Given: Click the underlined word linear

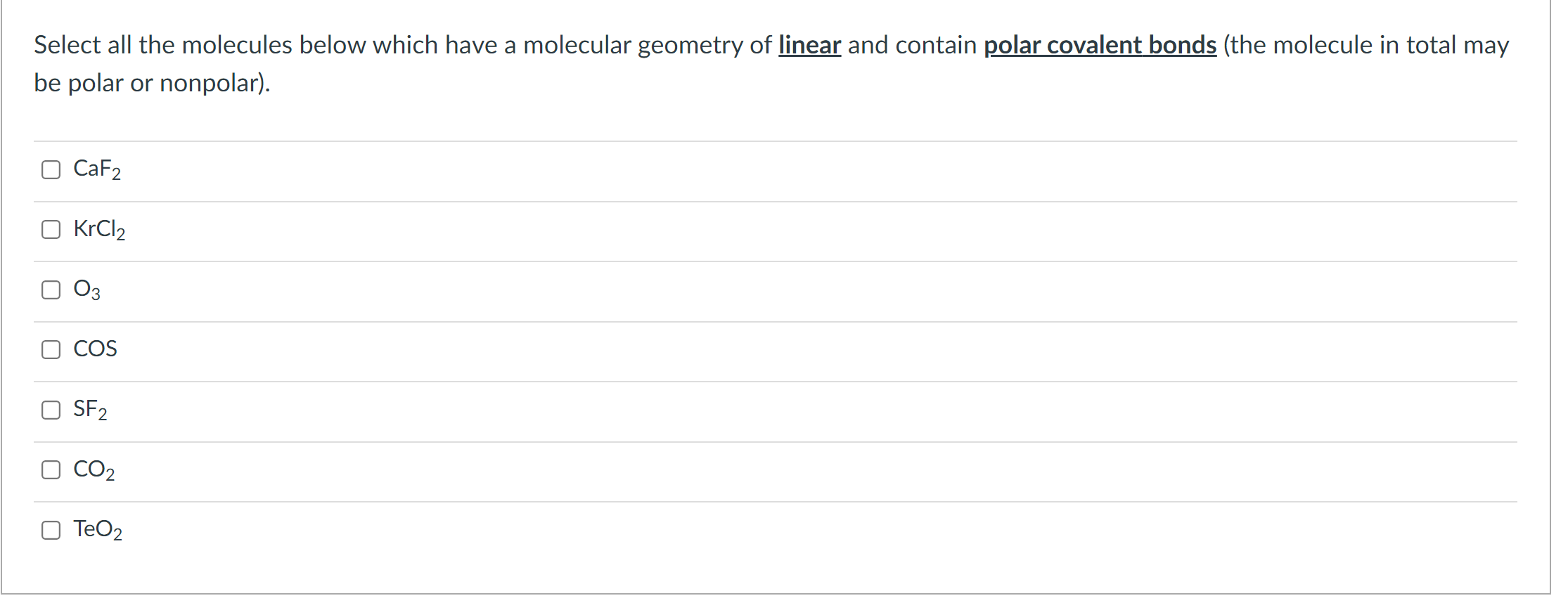Looking at the screenshot, I should coord(809,45).
